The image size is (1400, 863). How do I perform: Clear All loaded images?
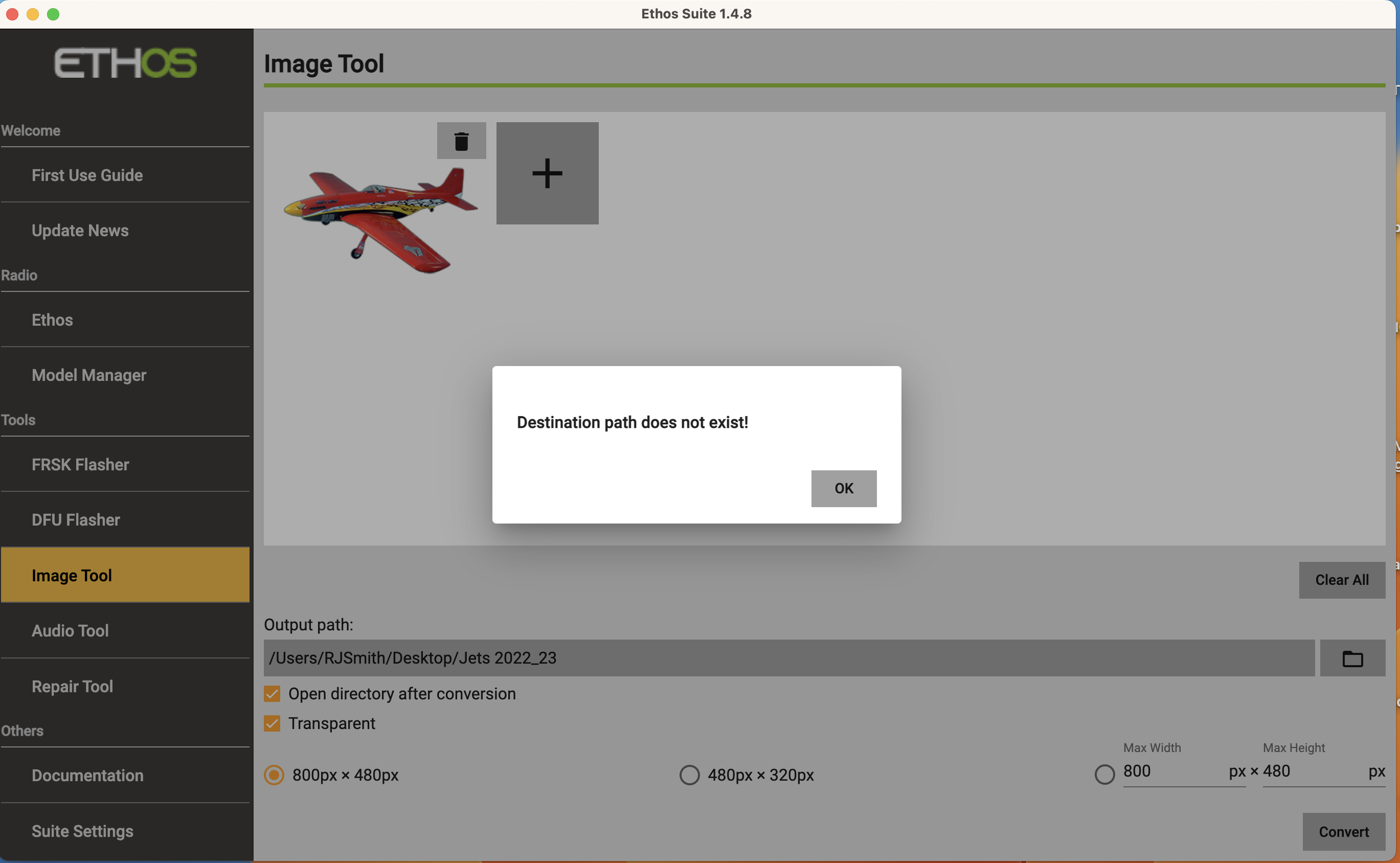pos(1342,580)
